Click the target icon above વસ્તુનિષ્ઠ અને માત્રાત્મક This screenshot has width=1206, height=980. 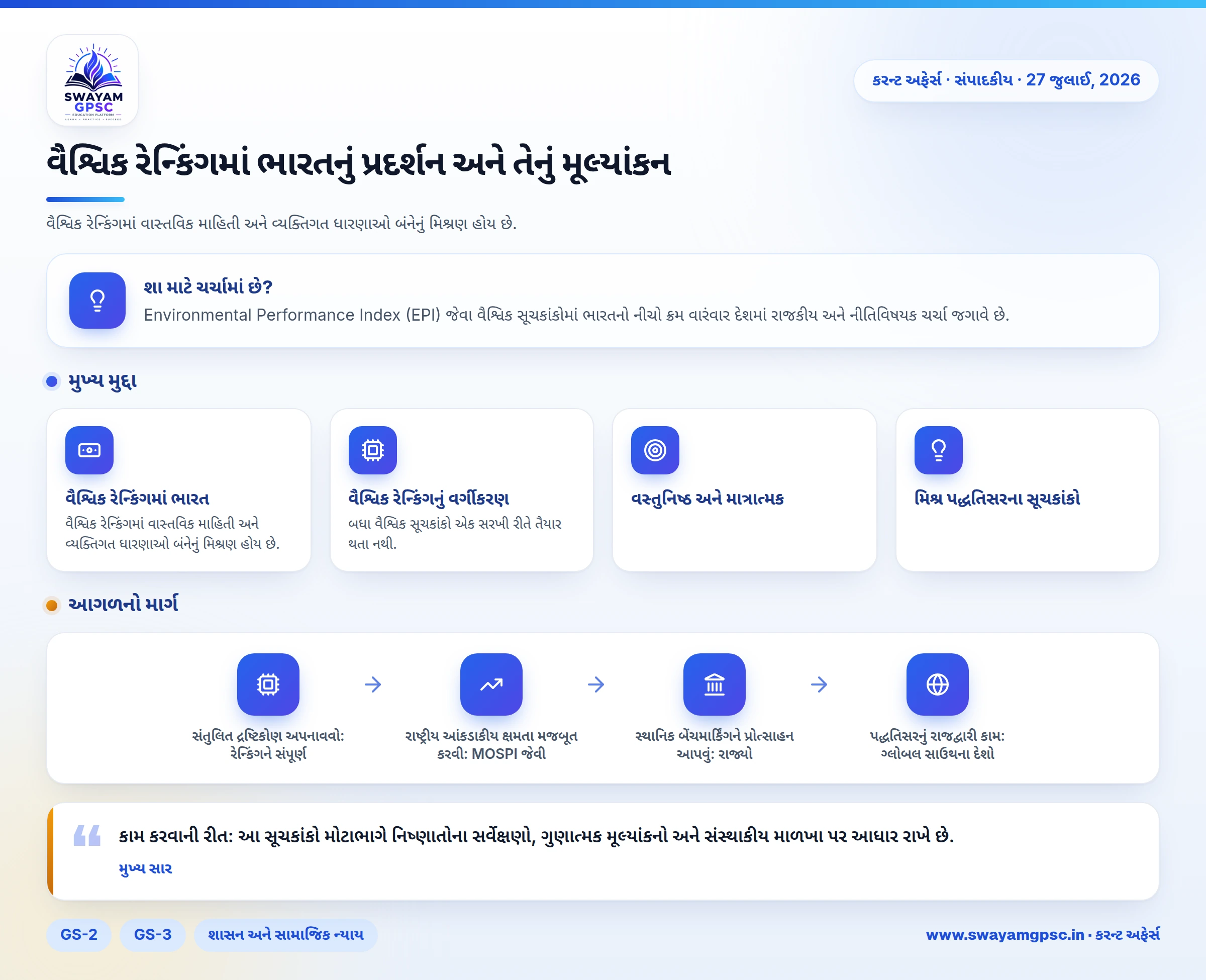coord(655,450)
